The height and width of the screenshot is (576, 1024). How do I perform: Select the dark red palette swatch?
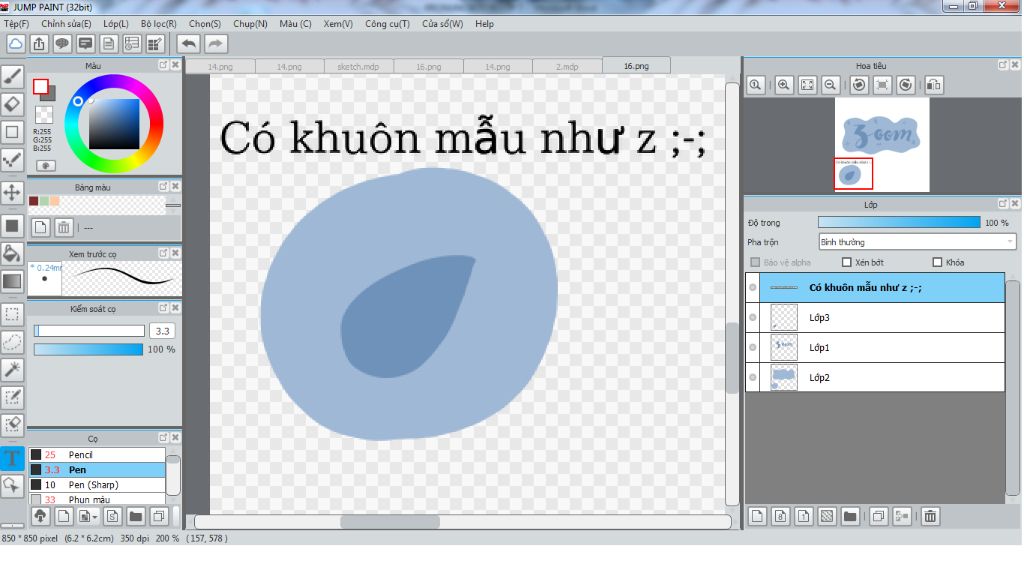(33, 201)
